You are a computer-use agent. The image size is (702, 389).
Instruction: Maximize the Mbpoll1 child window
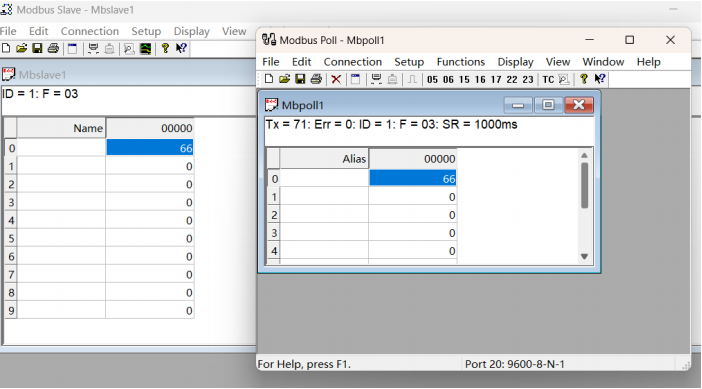pyautogui.click(x=548, y=105)
